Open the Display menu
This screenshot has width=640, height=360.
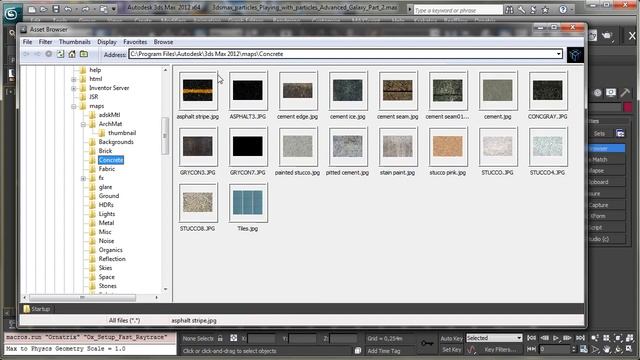point(107,42)
